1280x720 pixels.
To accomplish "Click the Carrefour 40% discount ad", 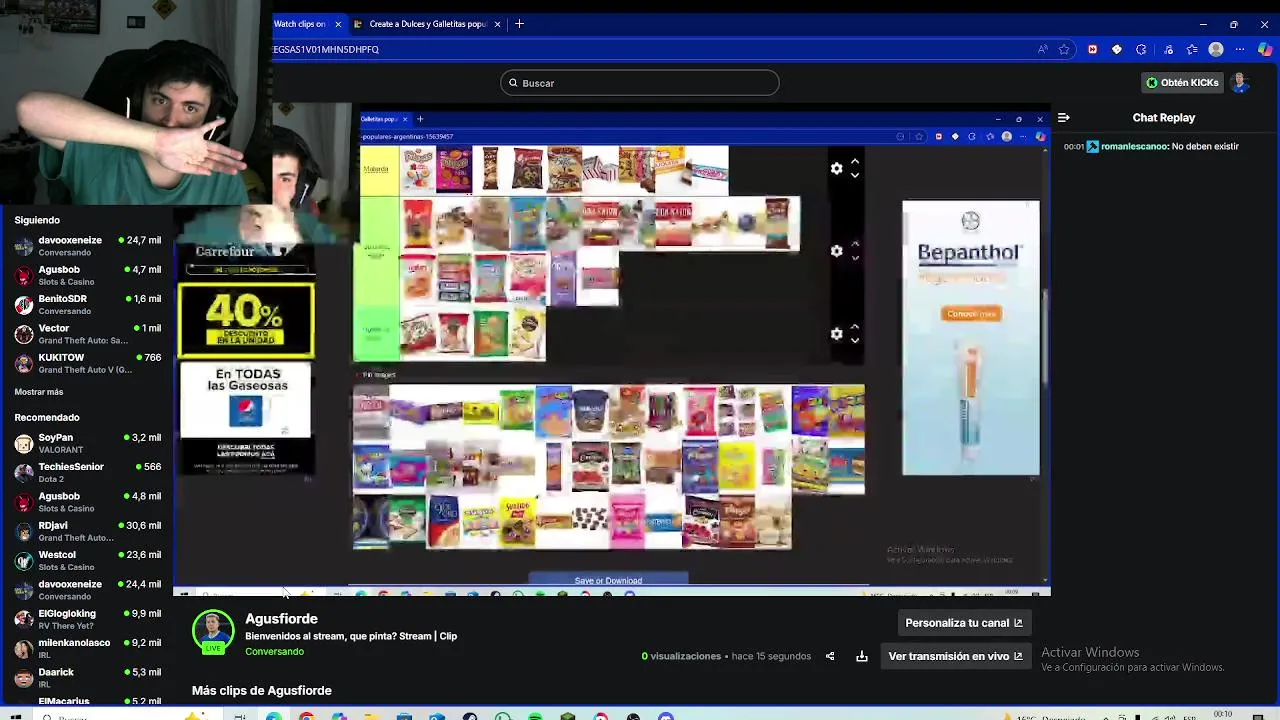I will click(246, 320).
